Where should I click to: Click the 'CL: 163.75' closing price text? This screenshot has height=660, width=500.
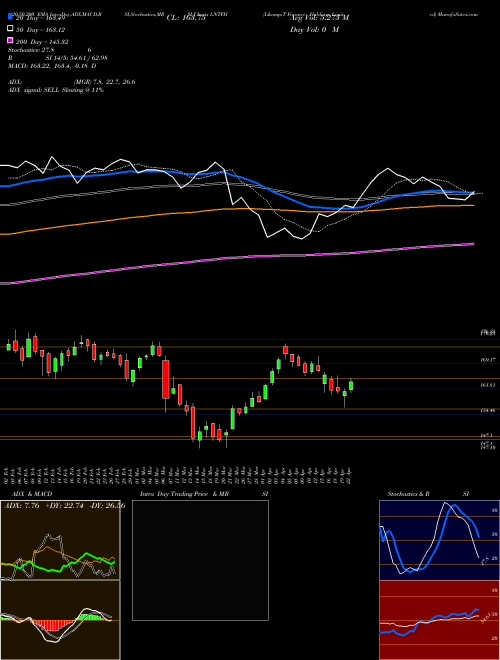click(x=186, y=18)
